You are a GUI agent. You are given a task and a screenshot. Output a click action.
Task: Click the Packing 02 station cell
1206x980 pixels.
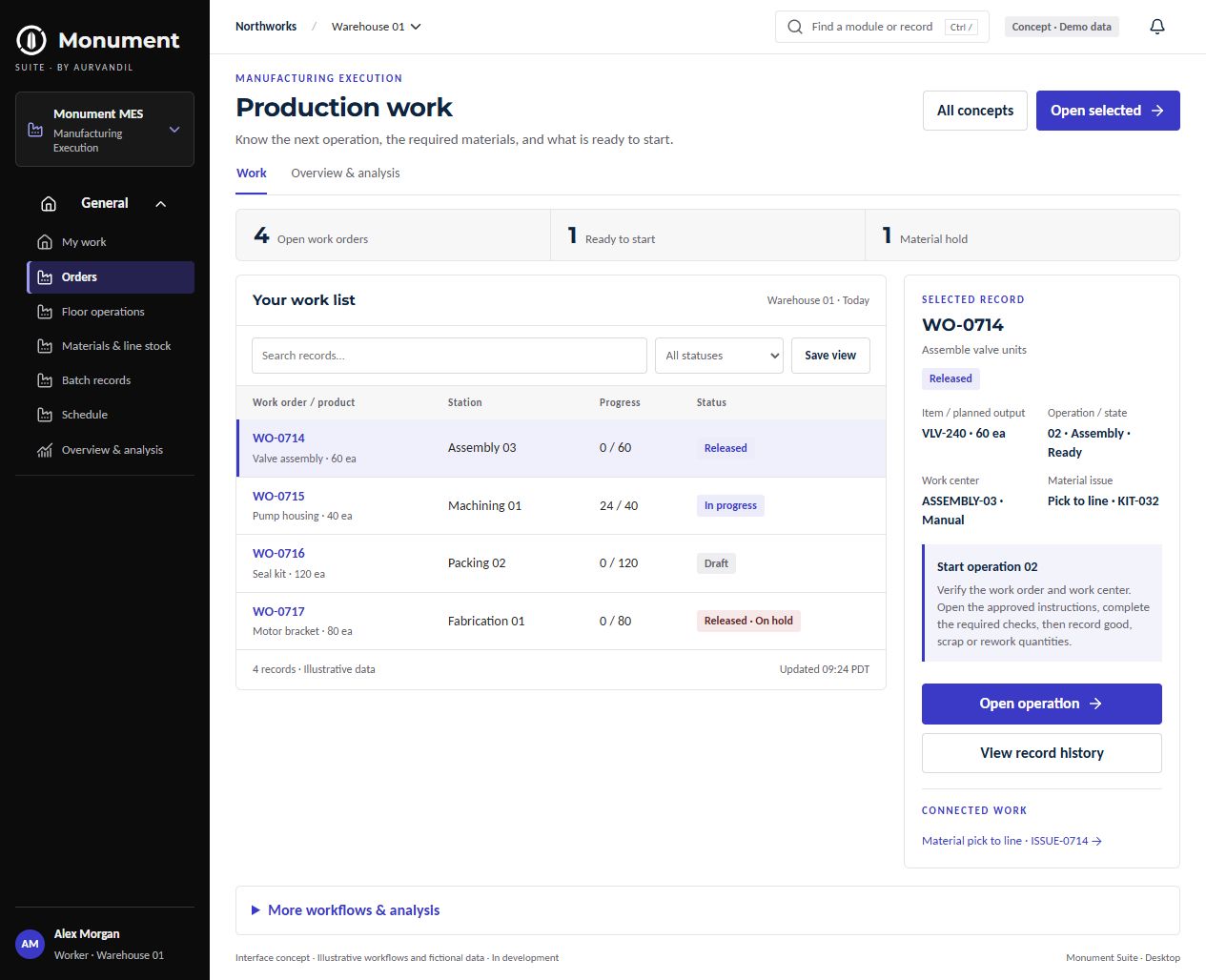477,563
